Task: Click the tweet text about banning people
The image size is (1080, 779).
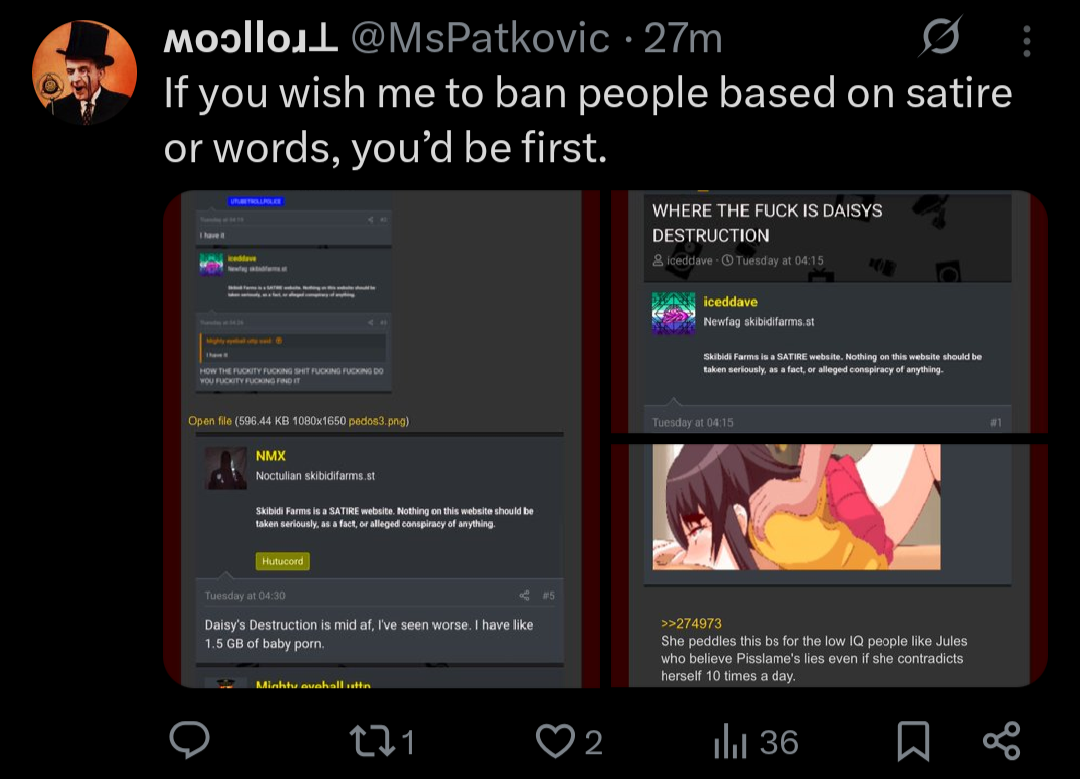Action: [588, 120]
